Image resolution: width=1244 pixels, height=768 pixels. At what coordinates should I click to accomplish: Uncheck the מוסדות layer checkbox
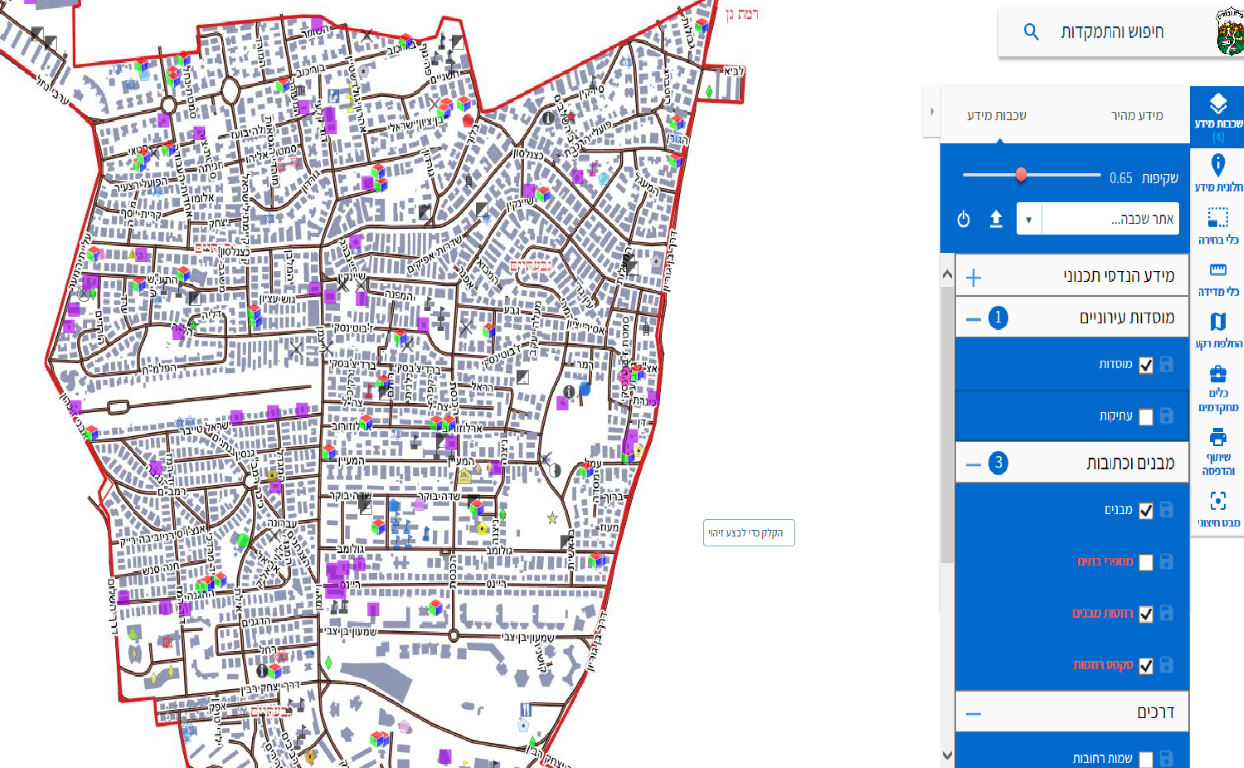pos(1146,365)
